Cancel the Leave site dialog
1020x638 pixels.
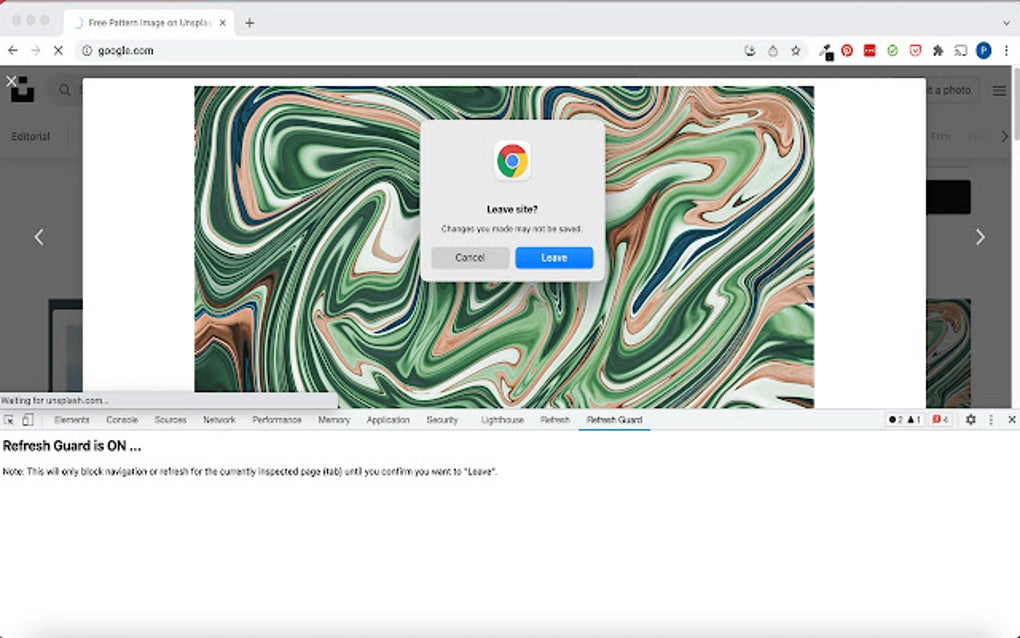point(470,257)
